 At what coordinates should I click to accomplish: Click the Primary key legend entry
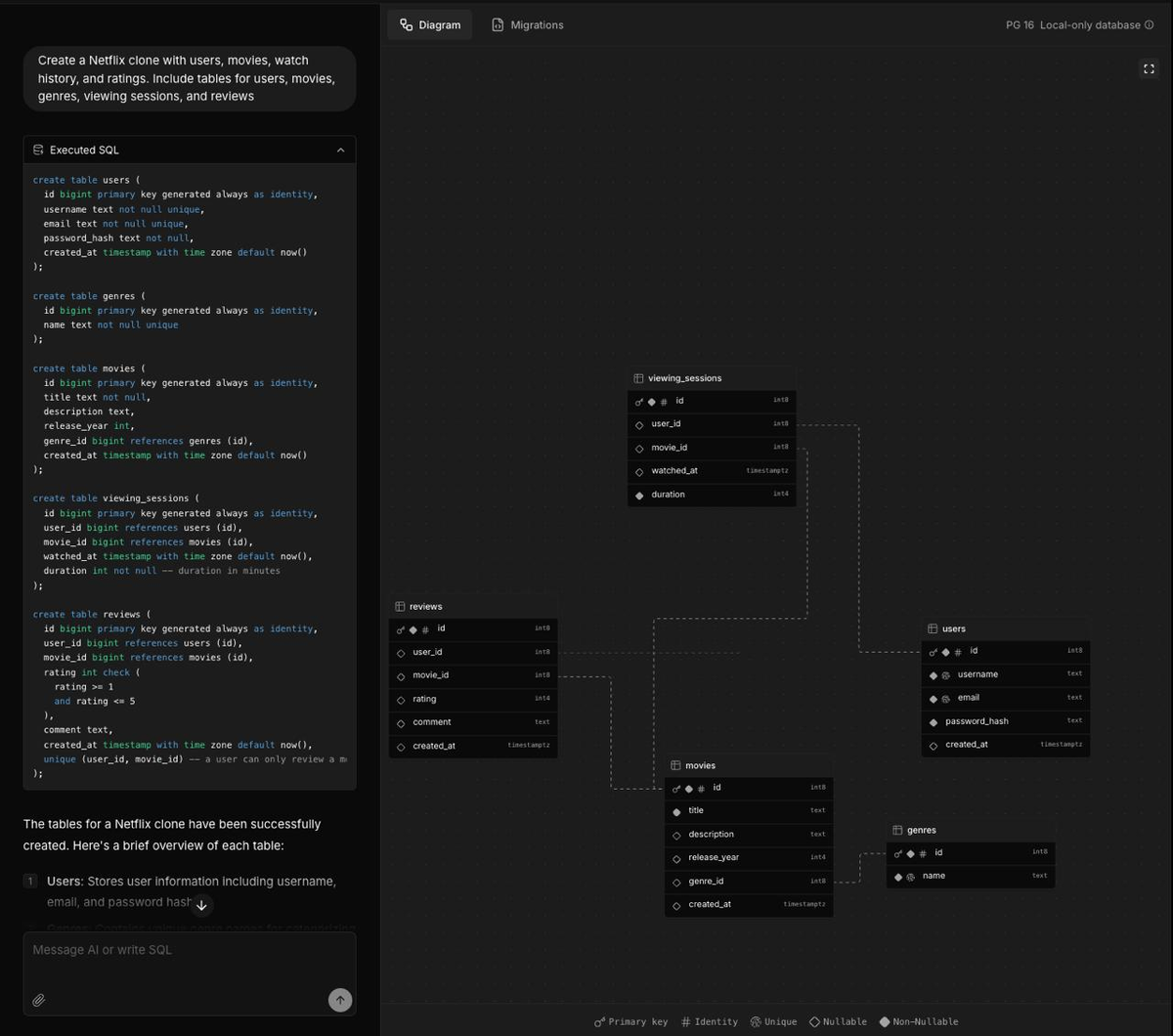pos(630,1021)
